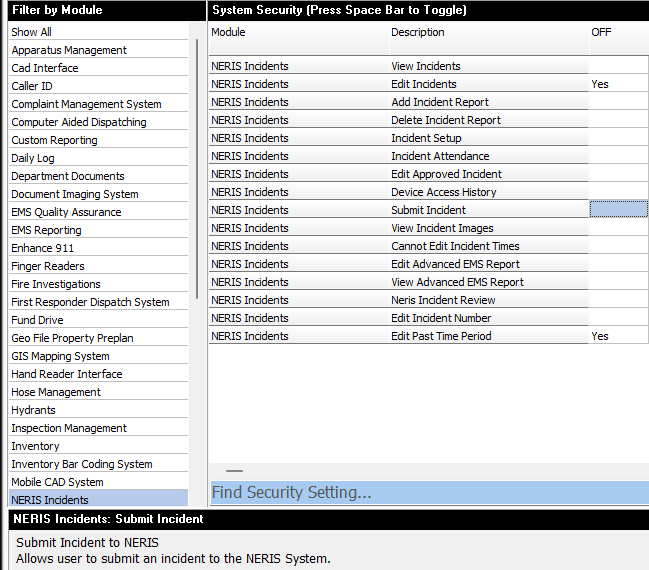Filter by Inspection Management module
The image size is (649, 570).
[99, 428]
